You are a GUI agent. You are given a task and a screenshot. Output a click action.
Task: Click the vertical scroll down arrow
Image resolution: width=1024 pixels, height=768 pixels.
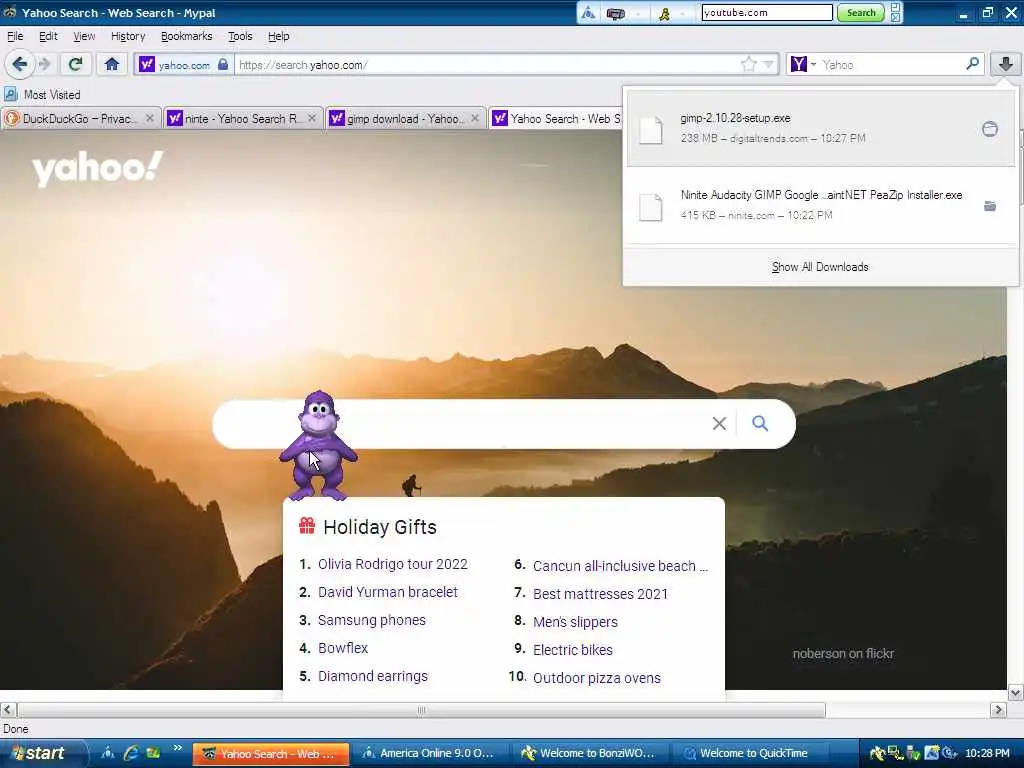(1016, 693)
